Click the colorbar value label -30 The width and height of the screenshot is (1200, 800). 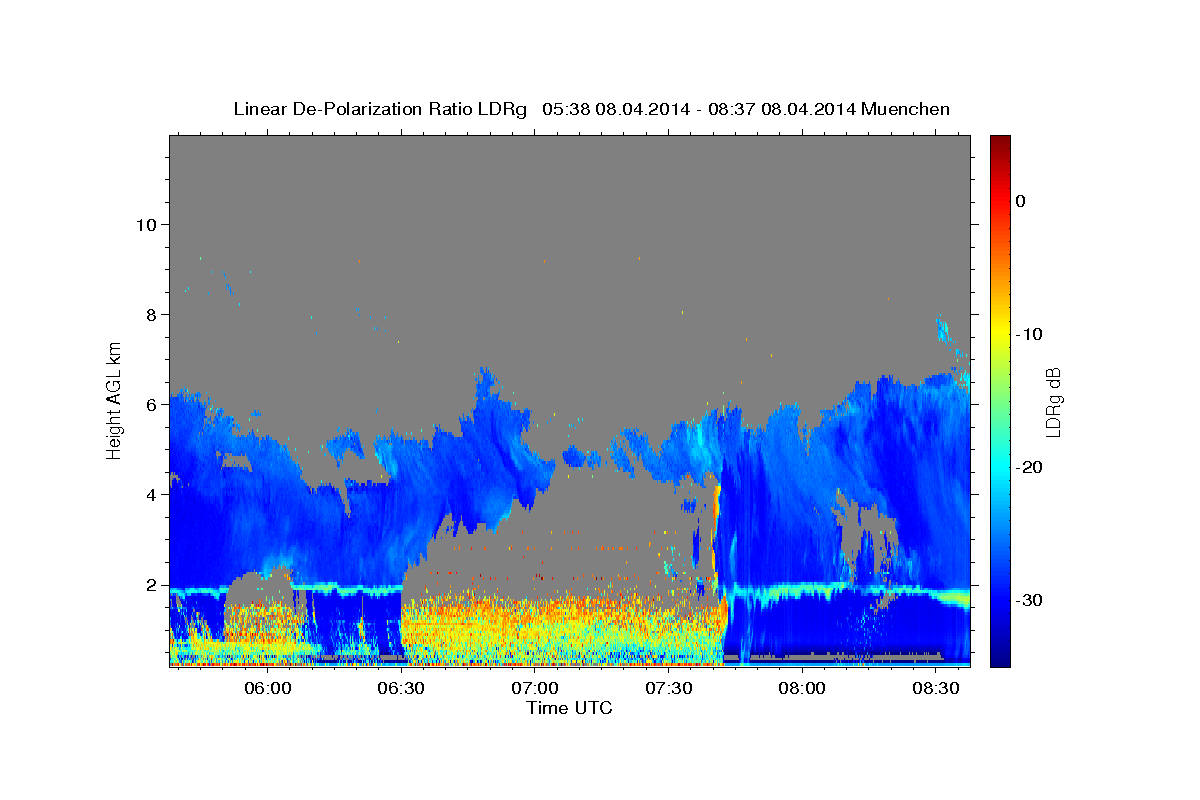(1030, 600)
